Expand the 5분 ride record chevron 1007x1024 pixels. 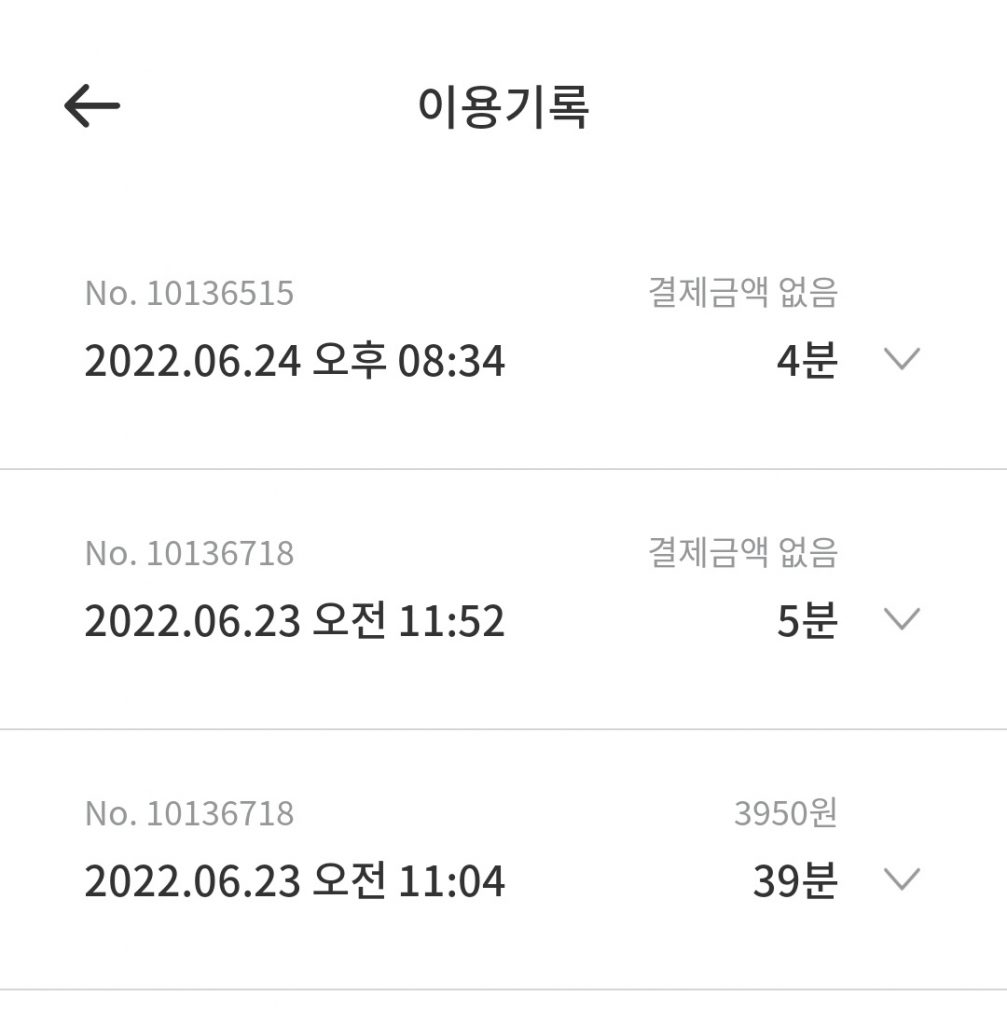(901, 618)
